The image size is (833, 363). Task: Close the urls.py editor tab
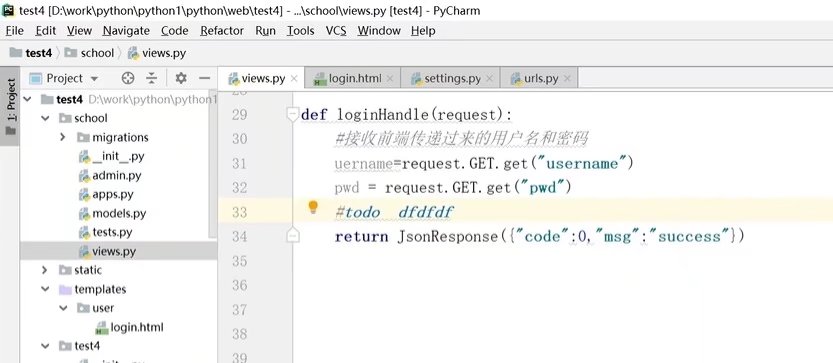click(567, 79)
